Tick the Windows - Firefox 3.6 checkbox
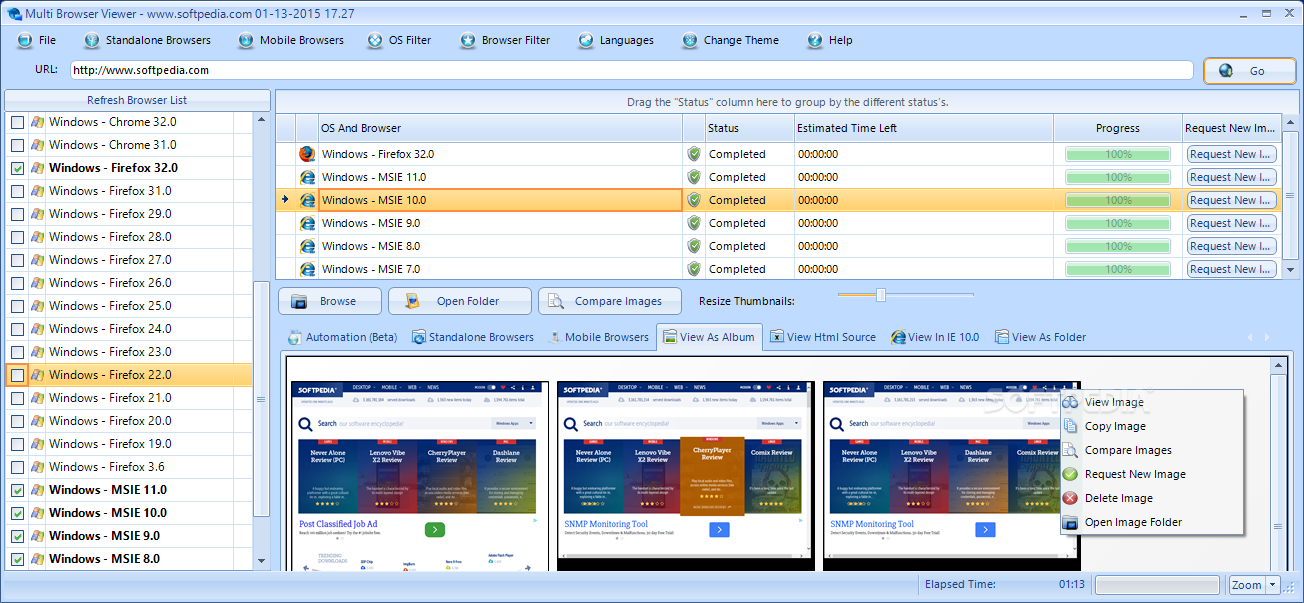Image resolution: width=1304 pixels, height=603 pixels. [x=17, y=467]
